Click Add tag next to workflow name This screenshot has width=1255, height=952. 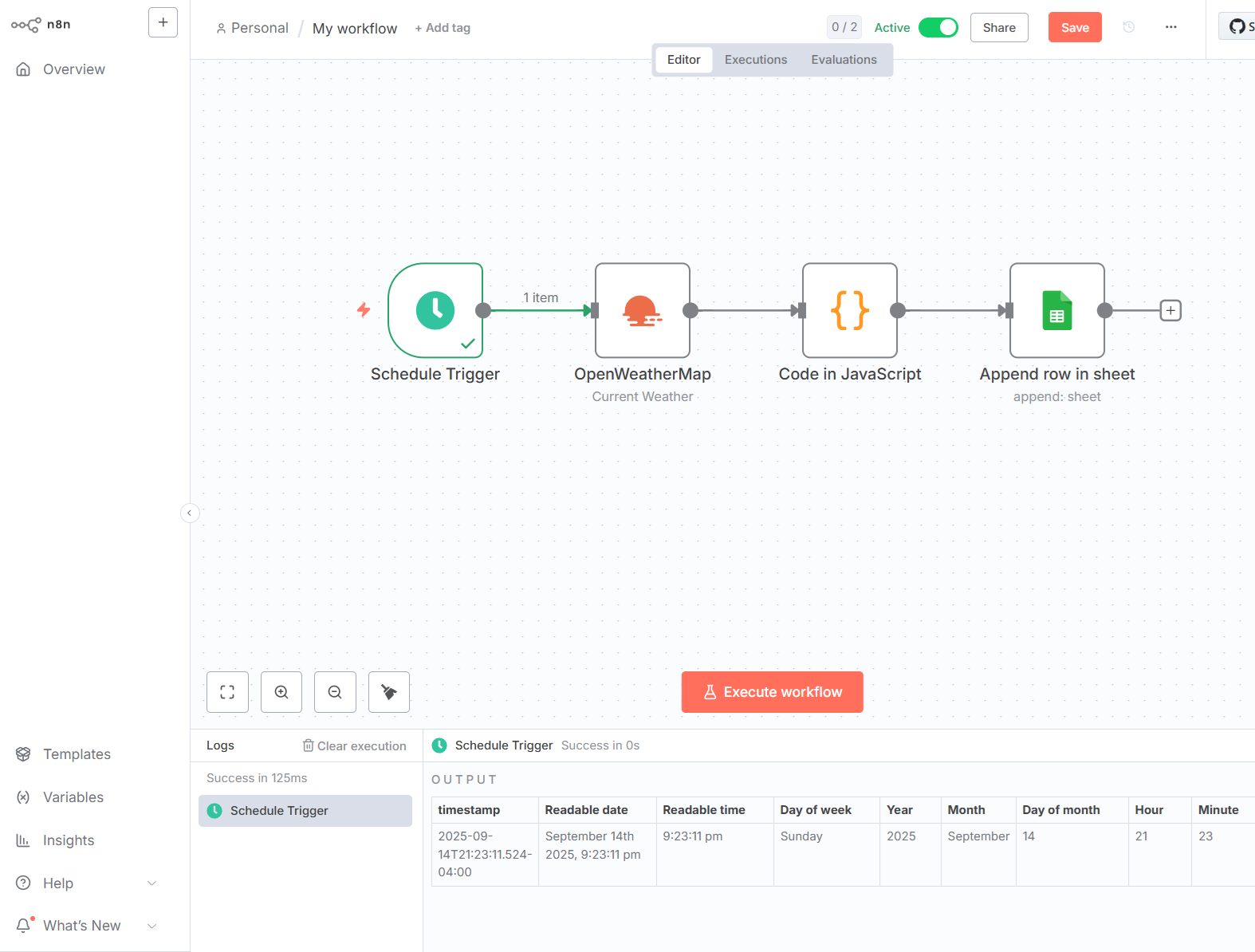pyautogui.click(x=443, y=28)
